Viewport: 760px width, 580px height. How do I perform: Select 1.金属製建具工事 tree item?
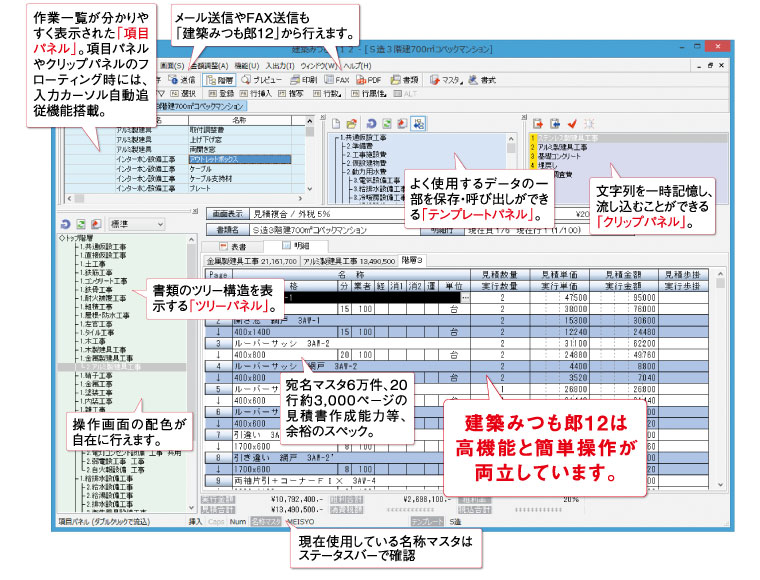click(x=106, y=359)
